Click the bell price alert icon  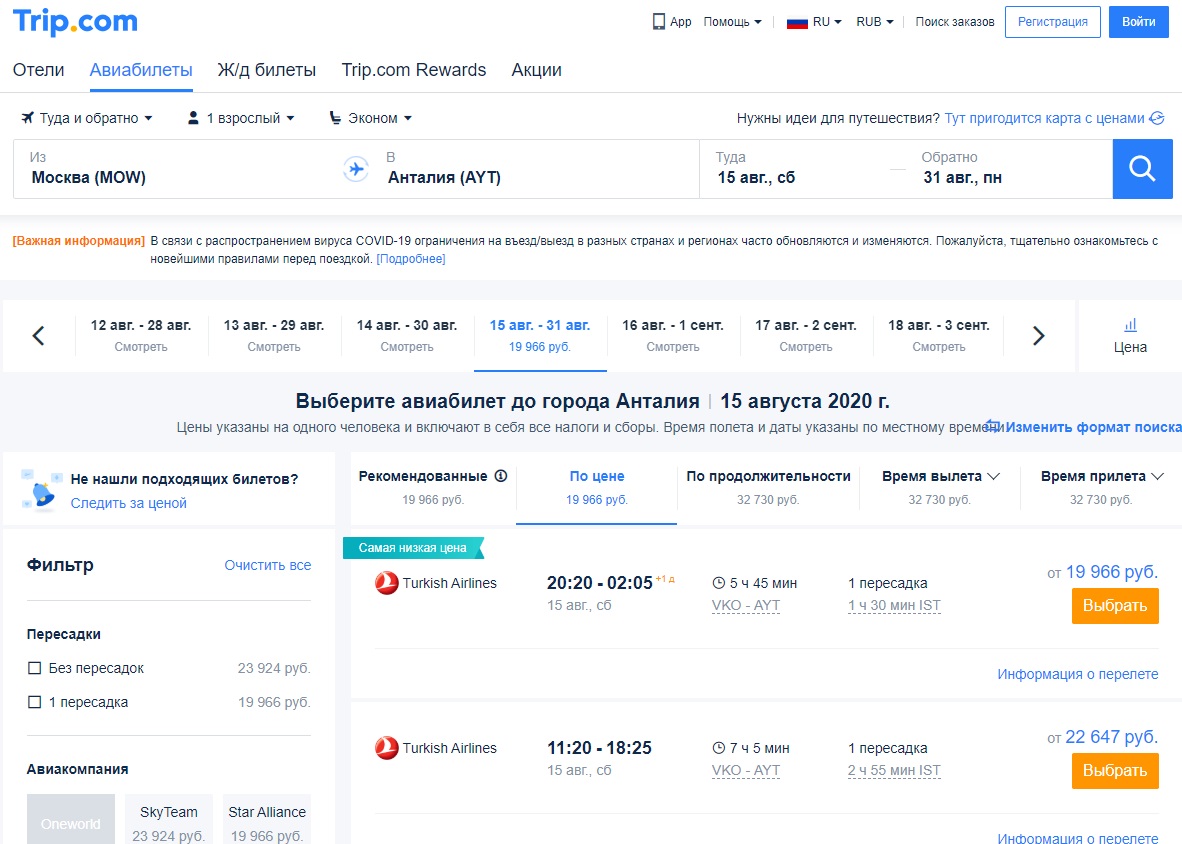click(x=41, y=490)
